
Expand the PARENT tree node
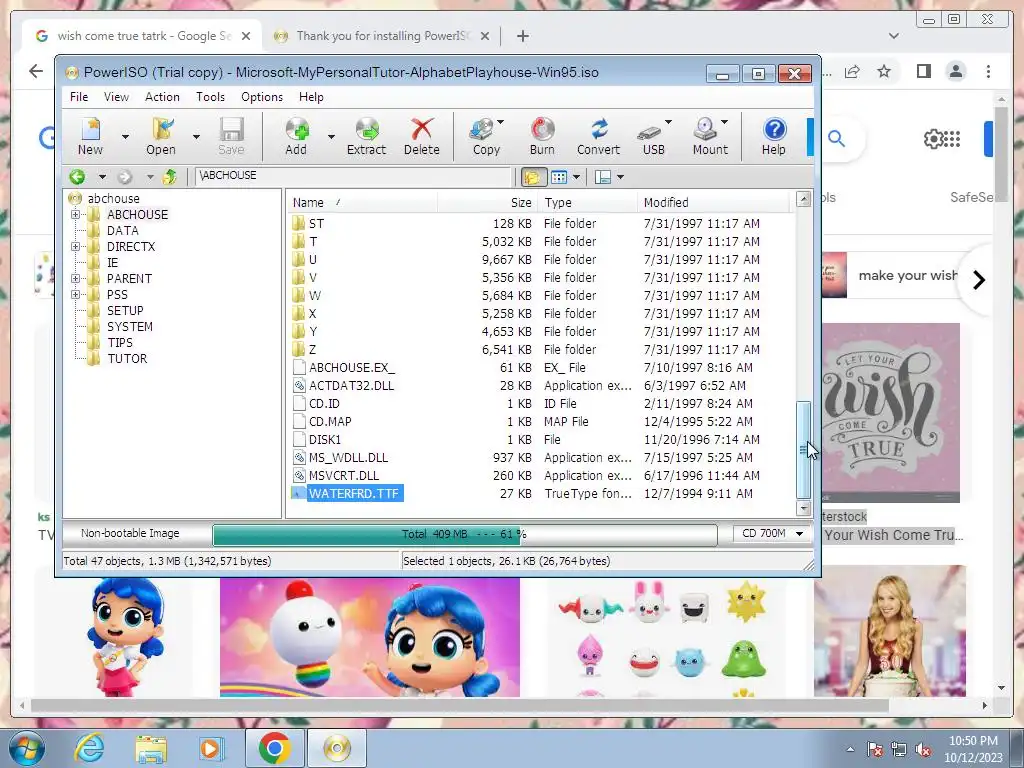(76, 278)
